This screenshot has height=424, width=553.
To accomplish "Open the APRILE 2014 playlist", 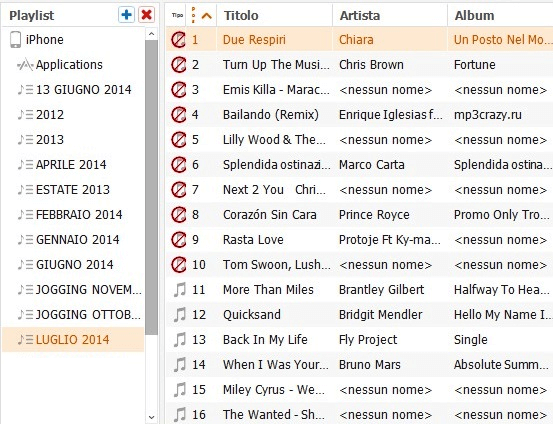I will pyautogui.click(x=71, y=165).
